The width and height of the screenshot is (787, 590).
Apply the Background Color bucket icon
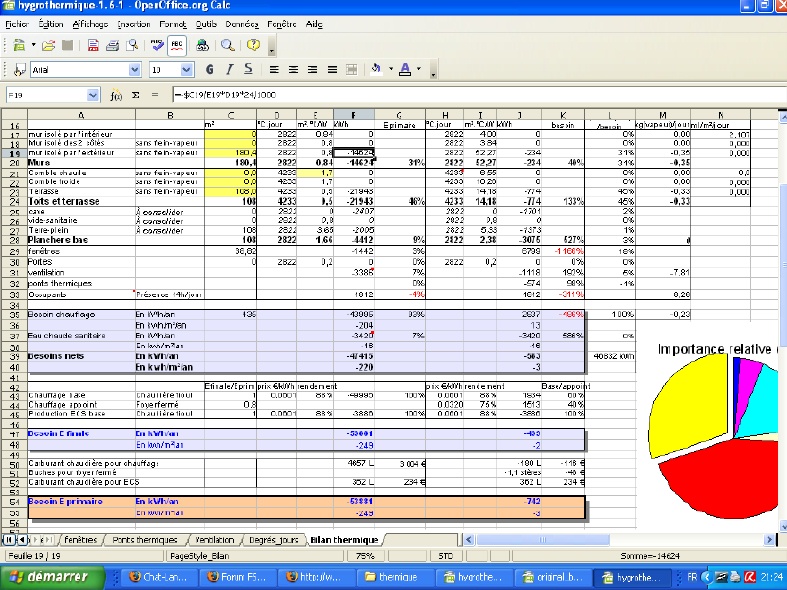tap(376, 70)
